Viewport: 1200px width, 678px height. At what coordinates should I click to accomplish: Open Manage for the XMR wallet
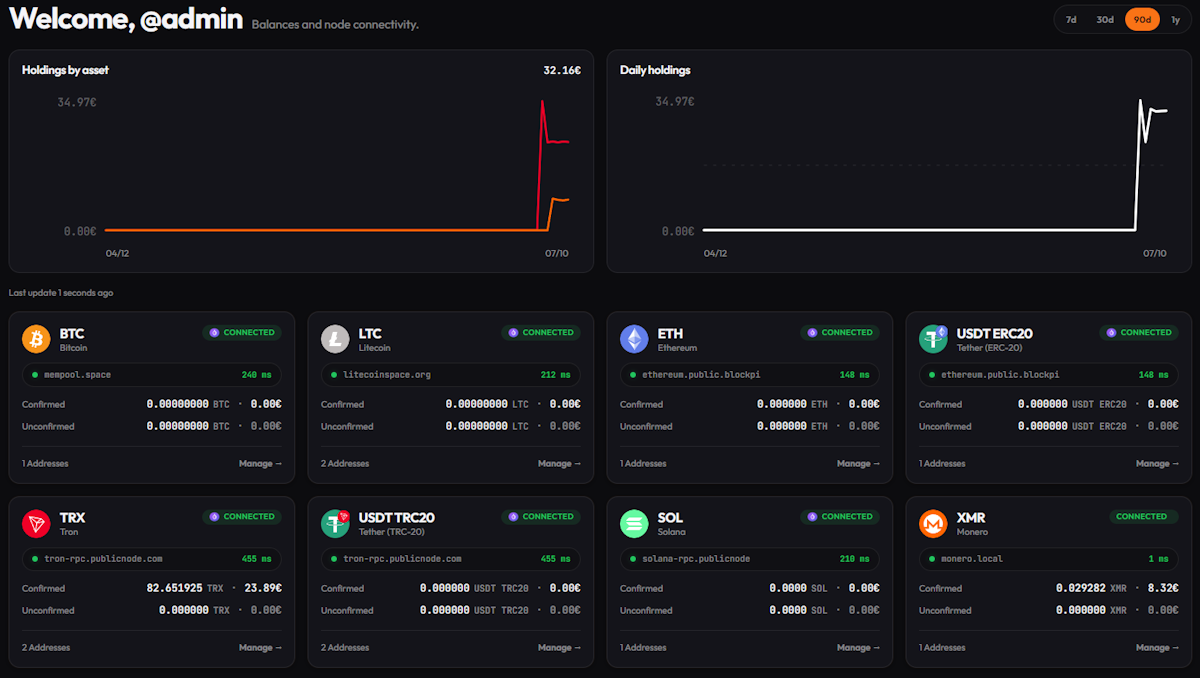(1157, 647)
